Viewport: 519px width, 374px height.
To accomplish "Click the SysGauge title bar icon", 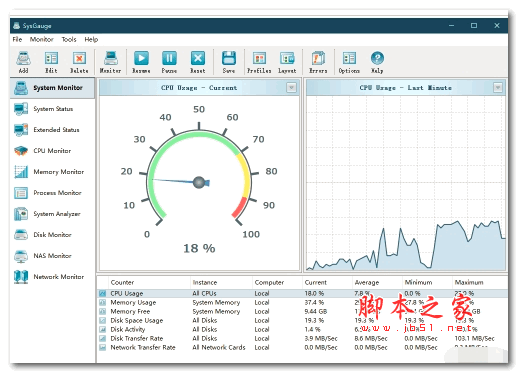I will [16, 26].
